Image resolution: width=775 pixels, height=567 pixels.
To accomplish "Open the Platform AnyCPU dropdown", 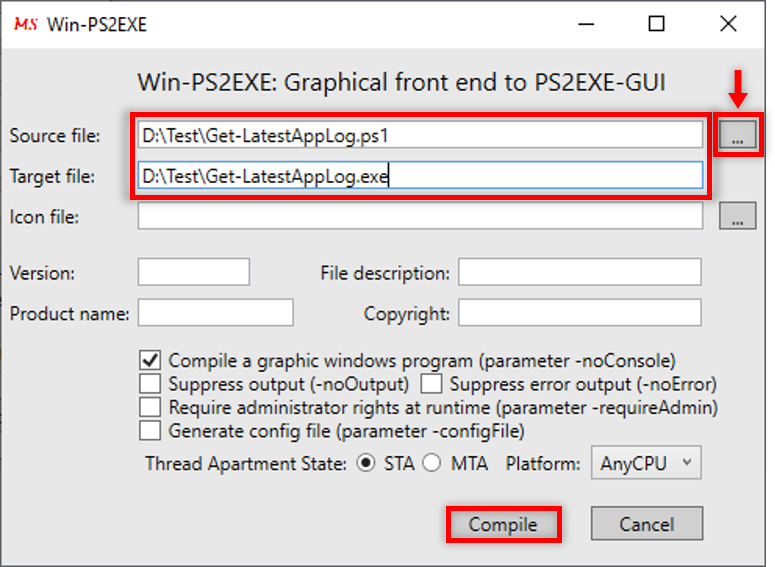I will tap(646, 463).
